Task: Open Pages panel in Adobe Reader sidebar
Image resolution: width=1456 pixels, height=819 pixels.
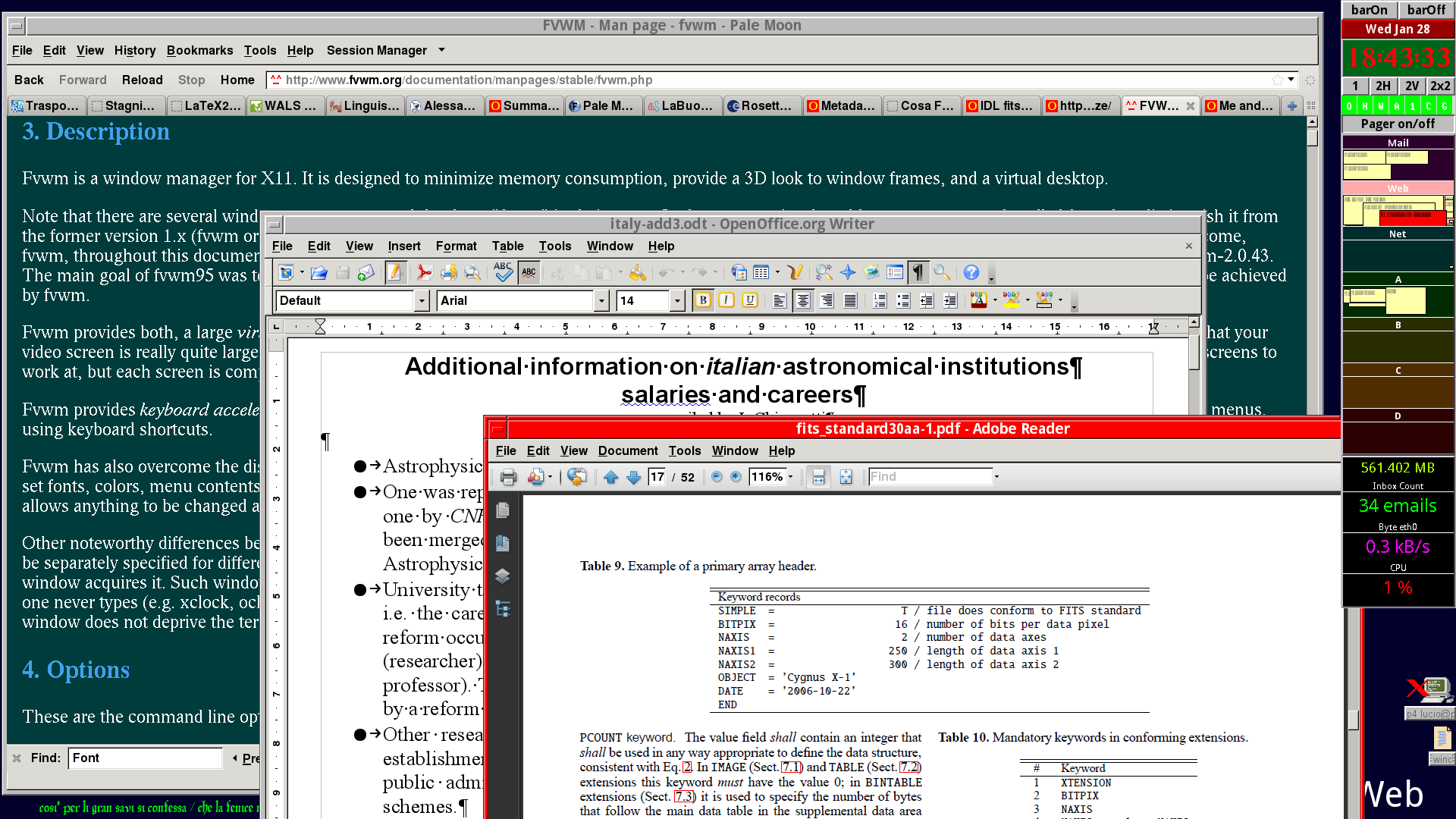Action: pos(502,510)
